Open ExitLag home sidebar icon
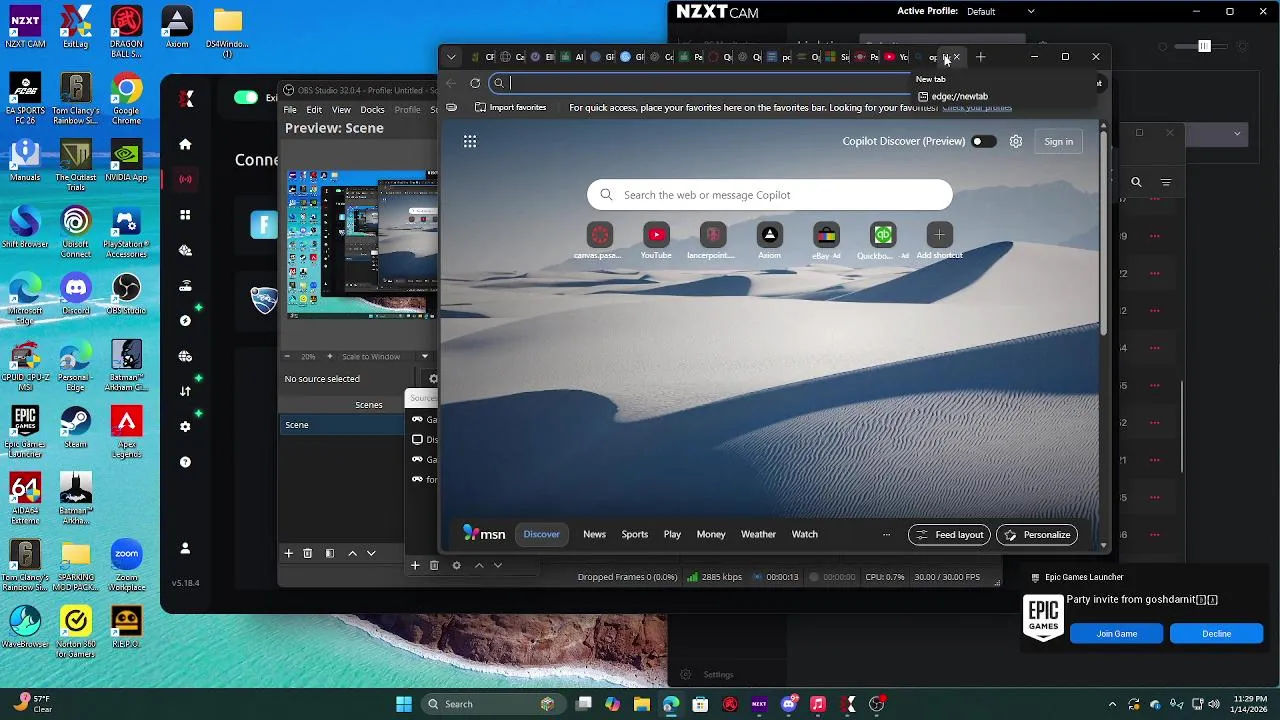This screenshot has height=720, width=1280. tap(185, 144)
